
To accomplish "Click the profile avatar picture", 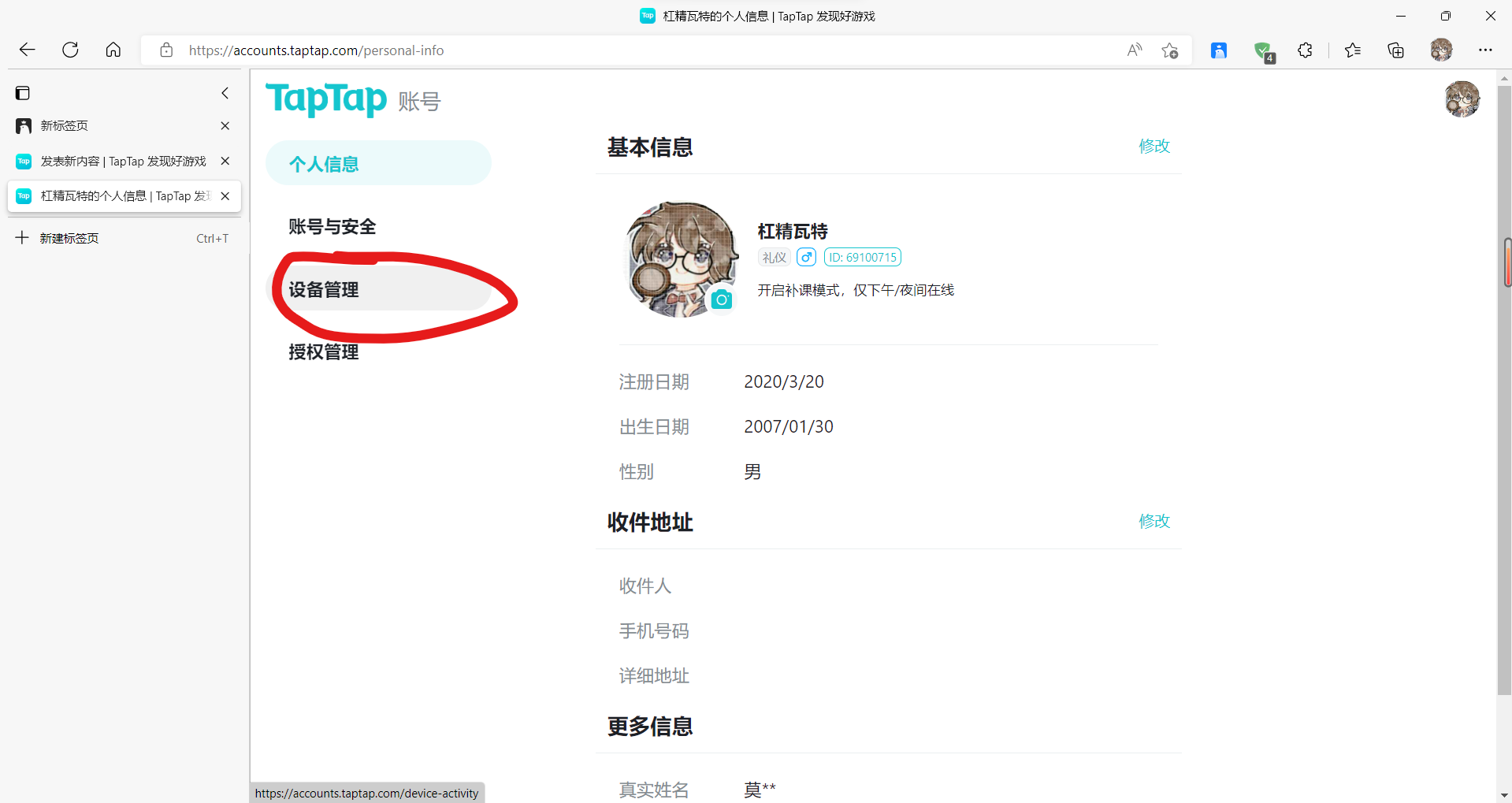I will [681, 258].
